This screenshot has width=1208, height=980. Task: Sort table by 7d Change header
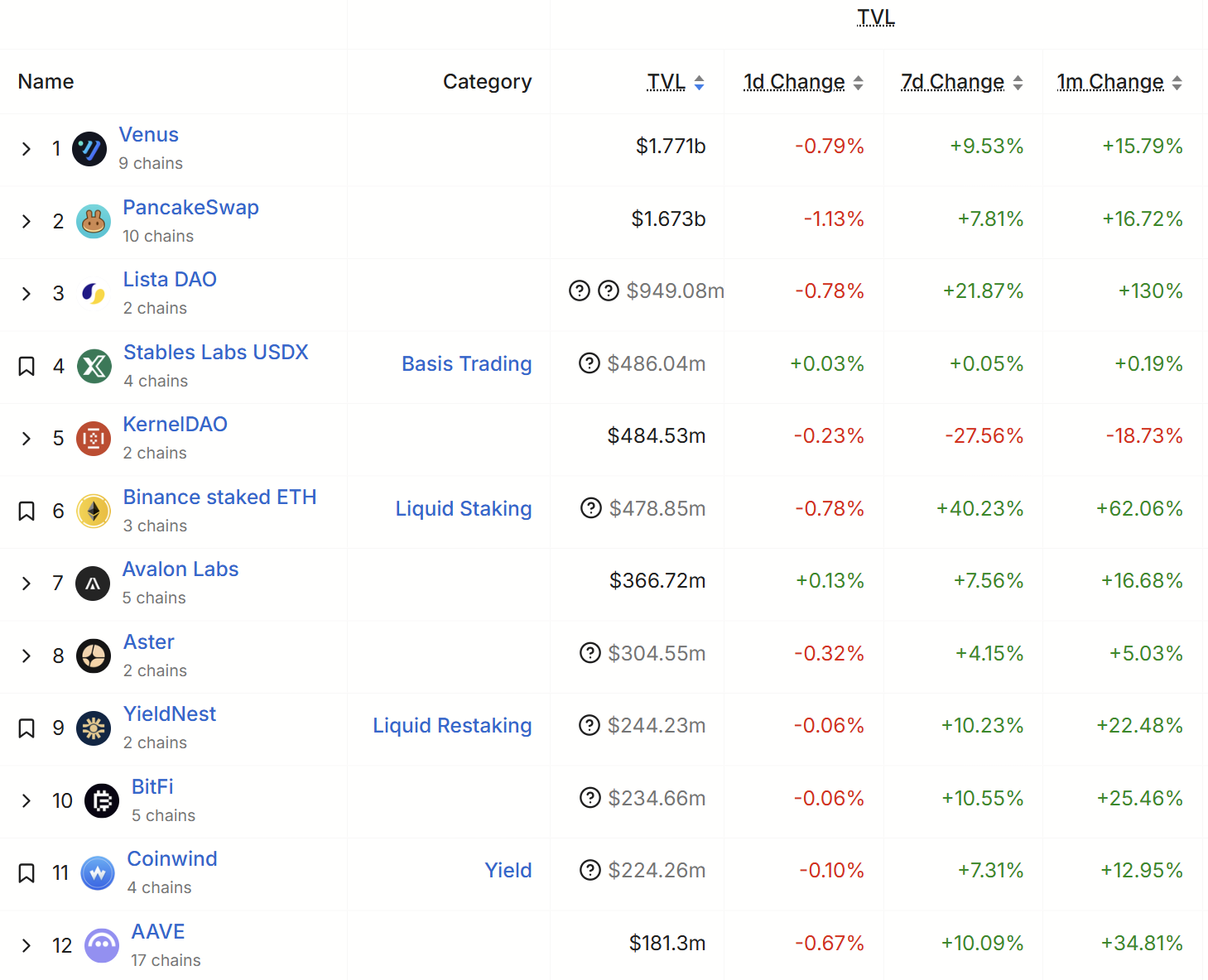tap(962, 82)
